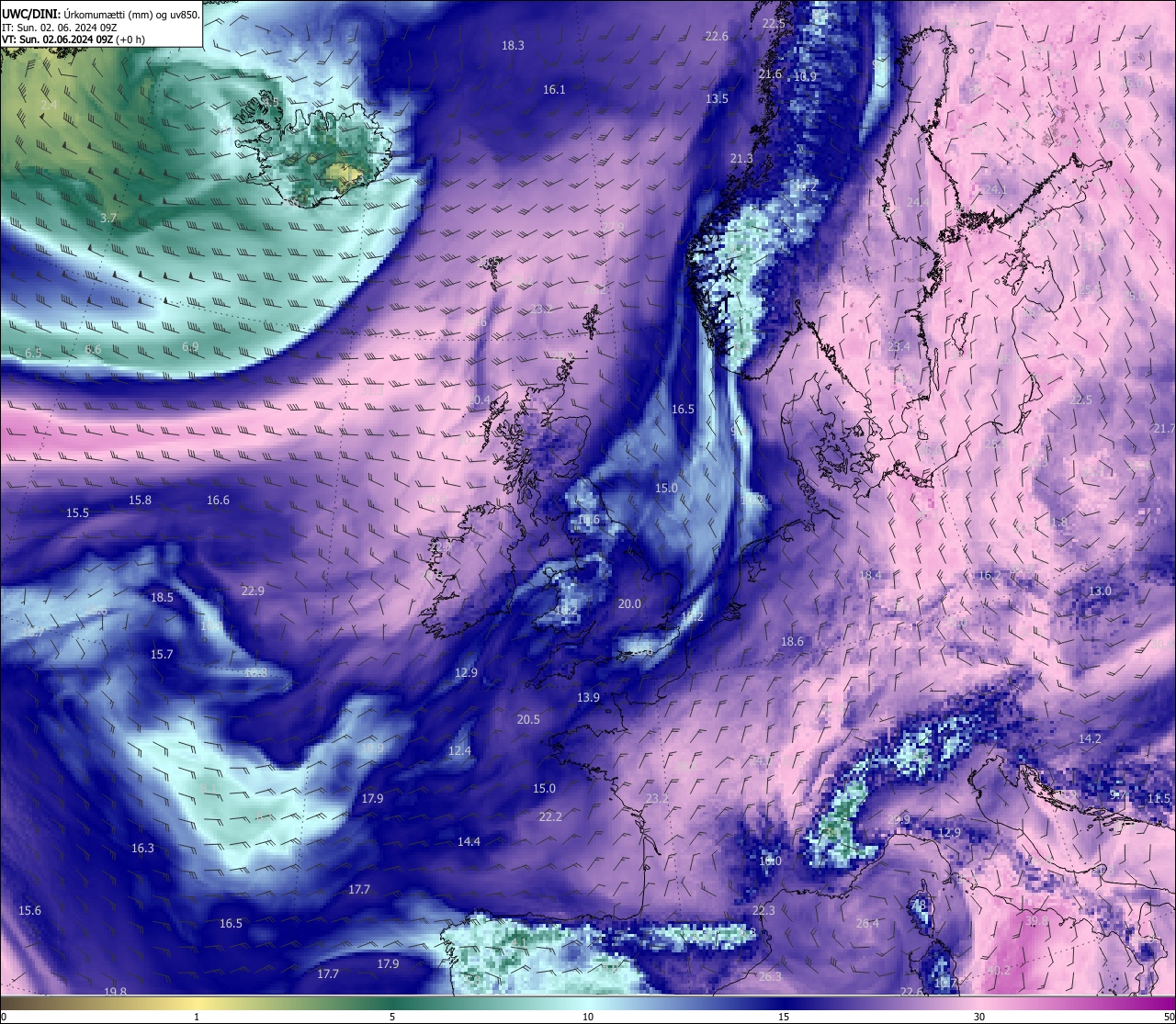Click the 16.2 map value
The image size is (1176, 1024).
pyautogui.click(x=989, y=575)
